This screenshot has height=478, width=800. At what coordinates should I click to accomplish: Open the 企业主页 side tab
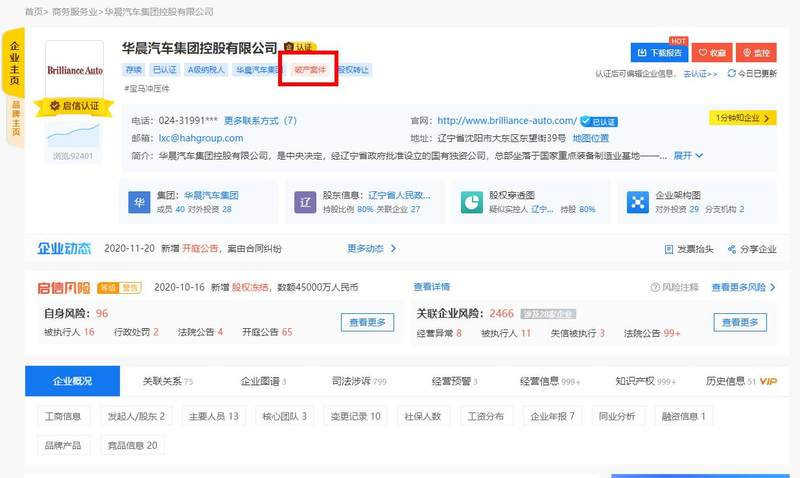click(x=14, y=63)
